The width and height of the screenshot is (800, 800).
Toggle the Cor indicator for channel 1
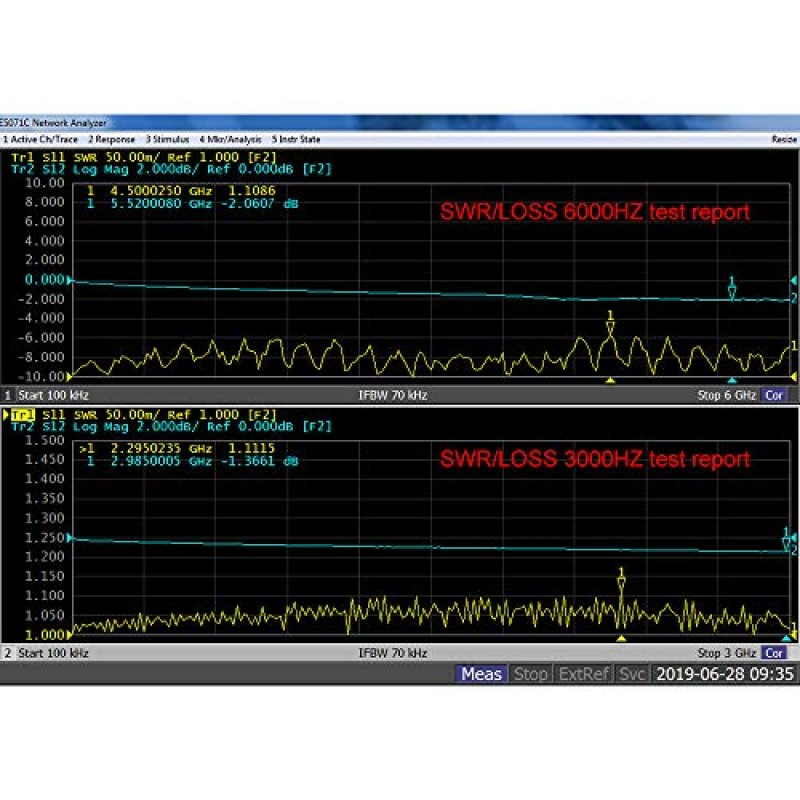pos(774,395)
